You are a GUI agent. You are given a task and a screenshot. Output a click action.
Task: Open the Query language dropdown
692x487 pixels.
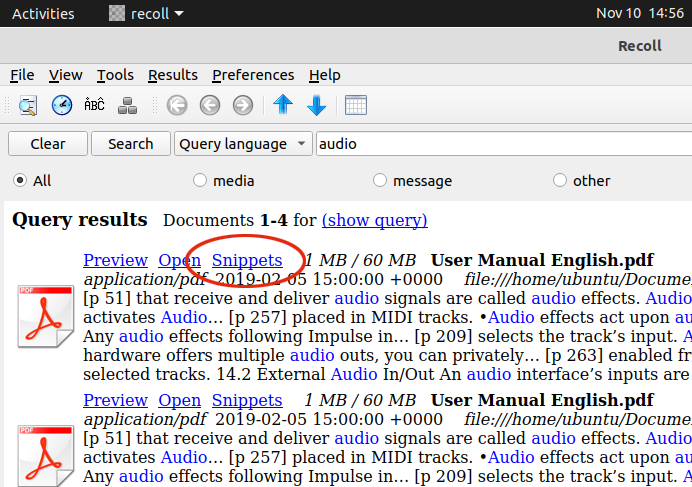[x=243, y=144]
